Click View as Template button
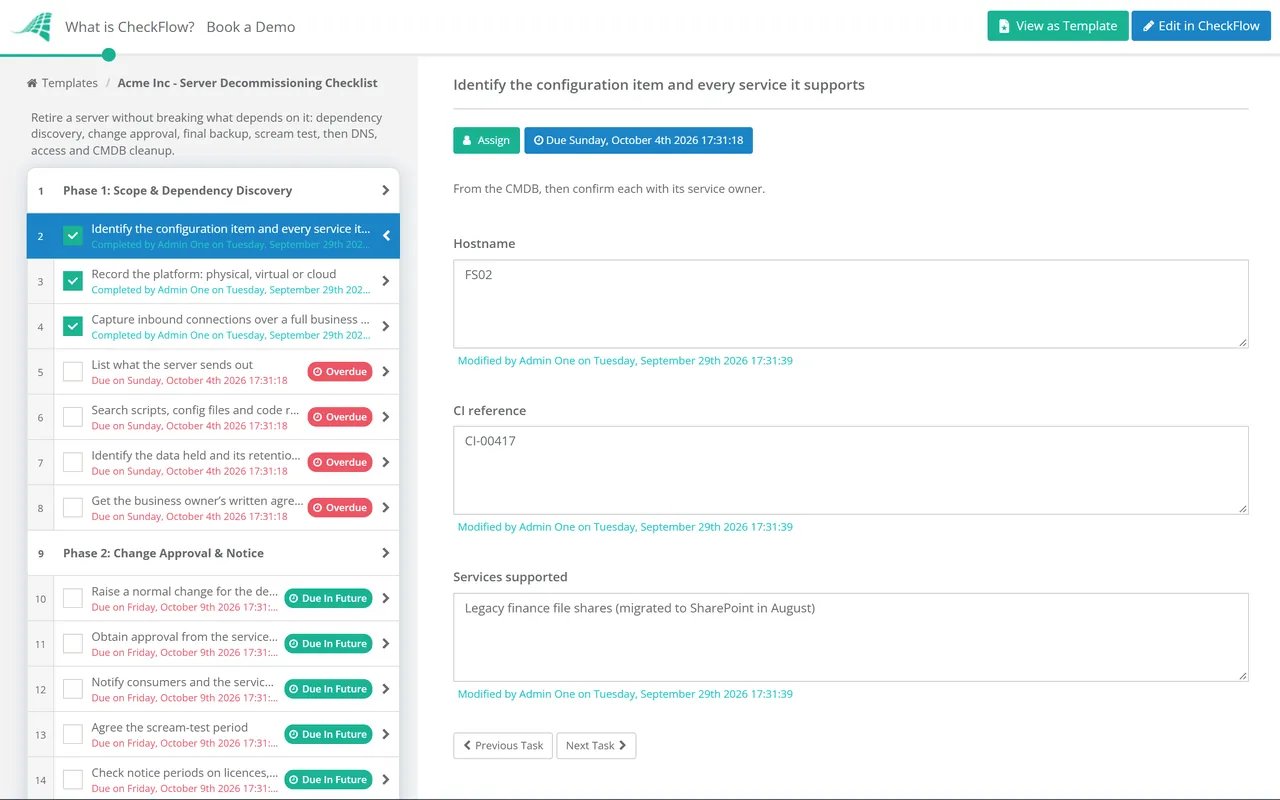This screenshot has width=1280, height=800. click(x=1058, y=26)
